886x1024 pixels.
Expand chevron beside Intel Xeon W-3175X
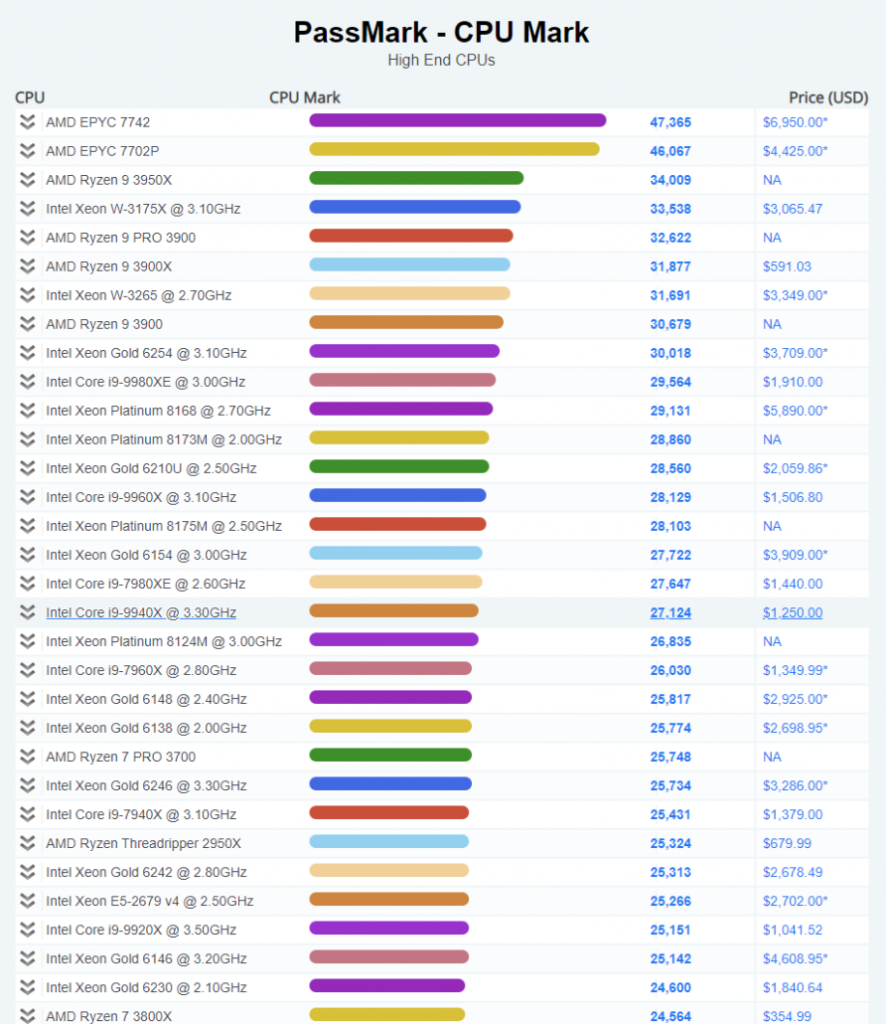[27, 208]
